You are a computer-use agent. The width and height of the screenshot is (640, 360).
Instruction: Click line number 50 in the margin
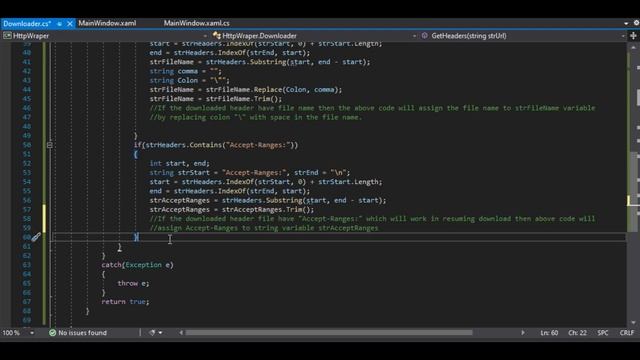point(27,145)
